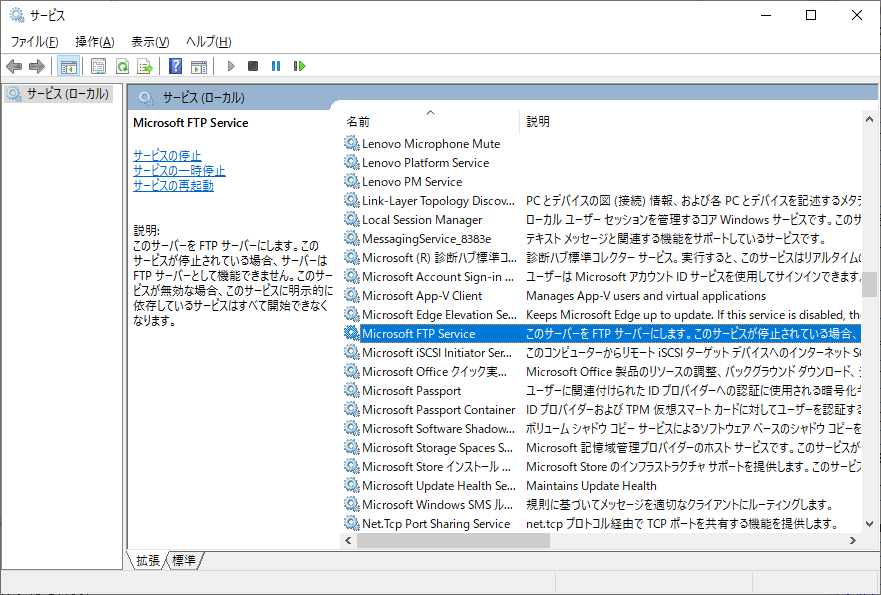Start the selected service with the play button
This screenshot has width=881, height=595.
(230, 66)
